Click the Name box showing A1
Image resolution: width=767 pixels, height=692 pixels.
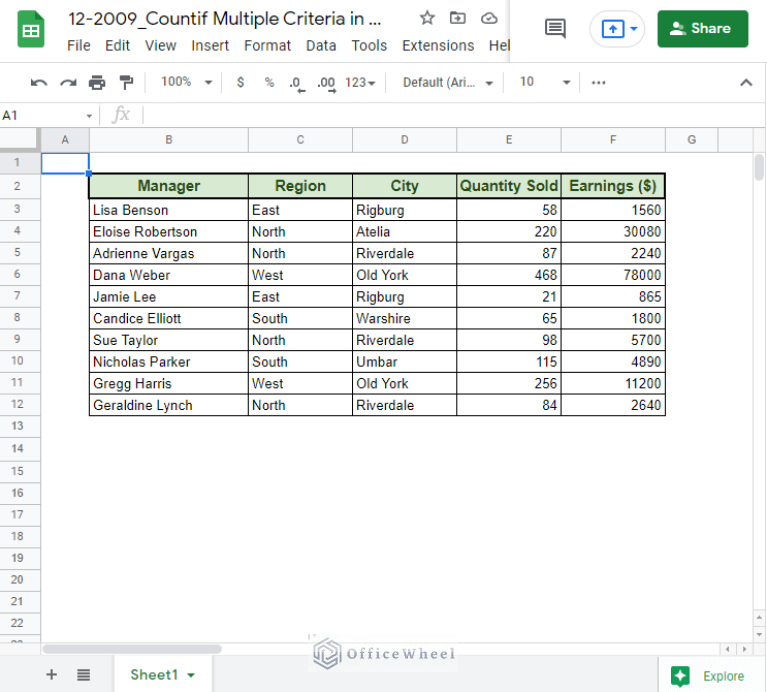(x=47, y=115)
